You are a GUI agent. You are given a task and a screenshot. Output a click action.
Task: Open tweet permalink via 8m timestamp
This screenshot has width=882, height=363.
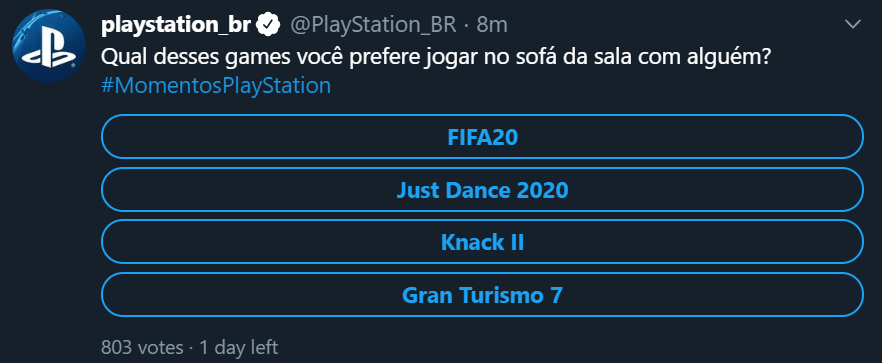492,25
